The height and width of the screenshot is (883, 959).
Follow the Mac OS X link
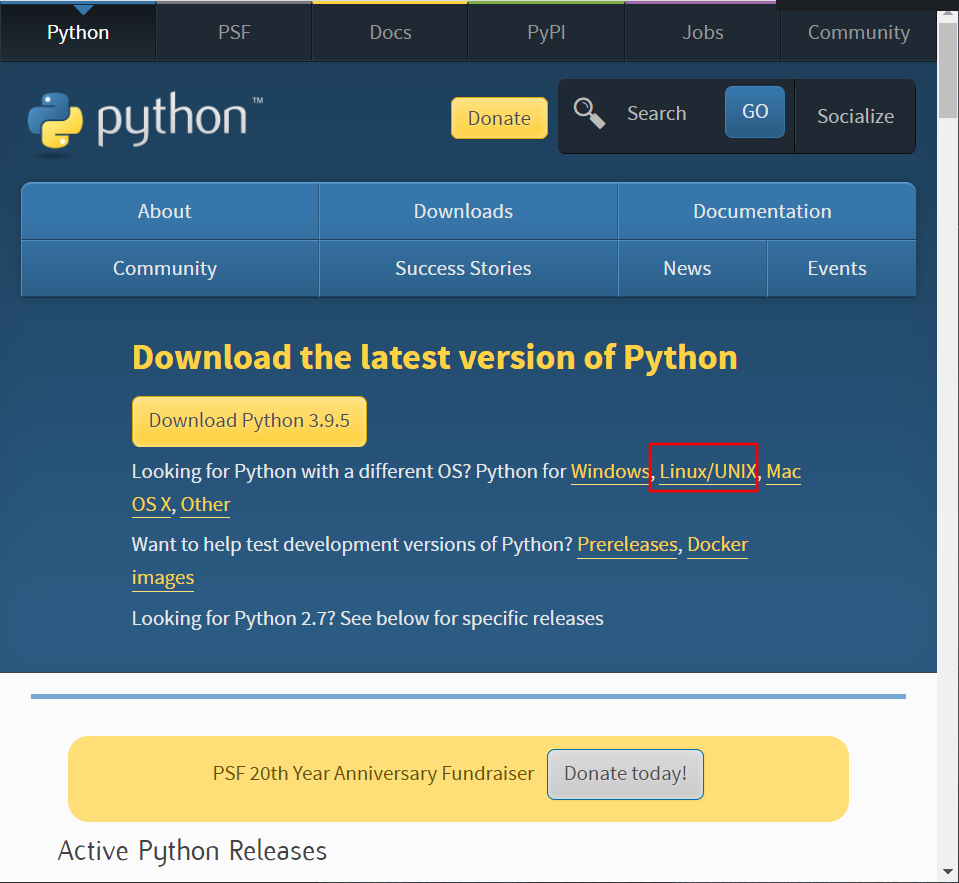(783, 471)
